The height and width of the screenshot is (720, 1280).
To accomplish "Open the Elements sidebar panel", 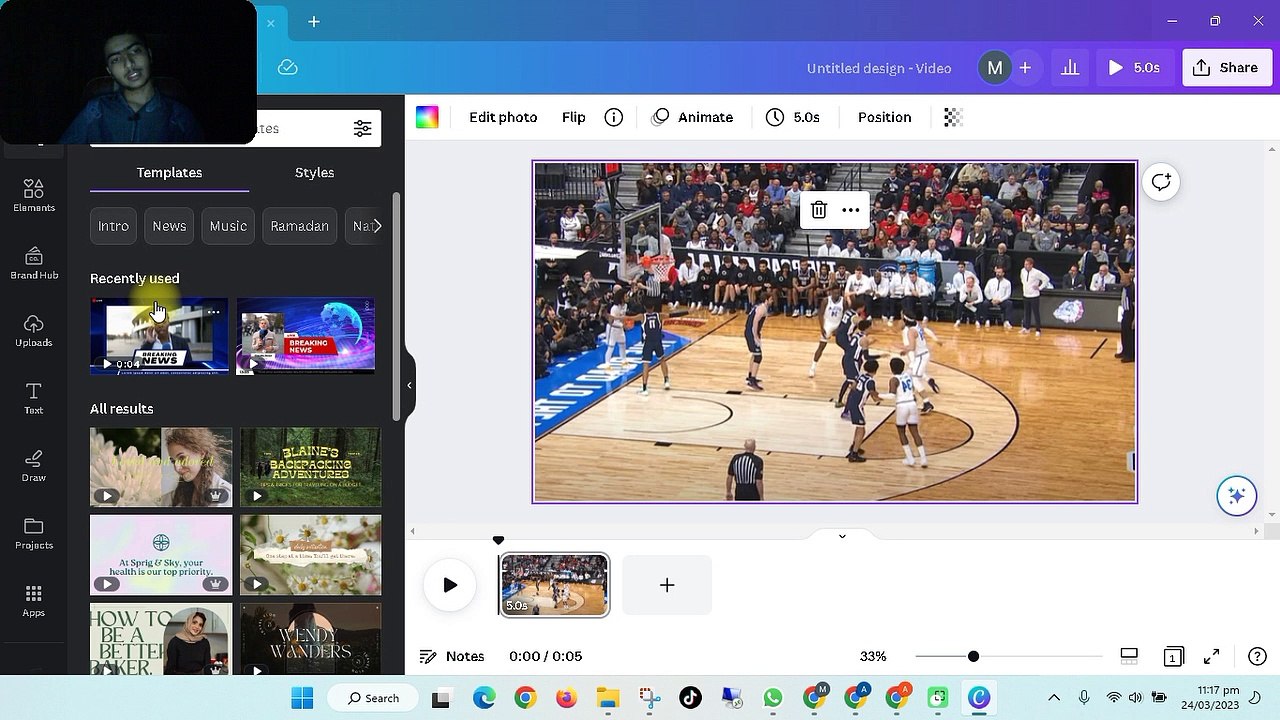I will click(x=34, y=196).
